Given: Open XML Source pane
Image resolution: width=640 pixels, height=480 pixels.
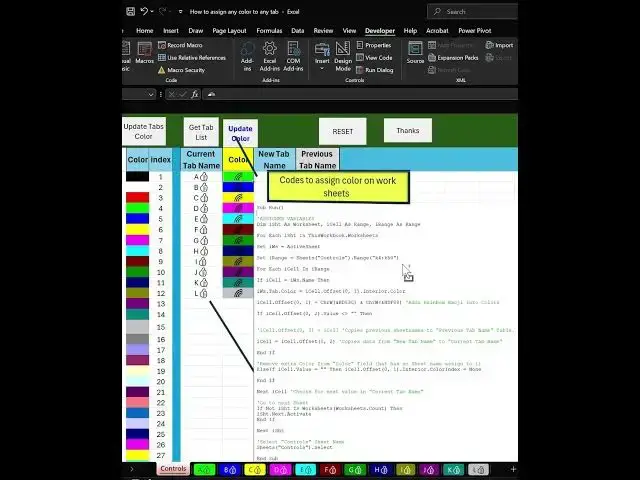Looking at the screenshot, I should (x=415, y=53).
